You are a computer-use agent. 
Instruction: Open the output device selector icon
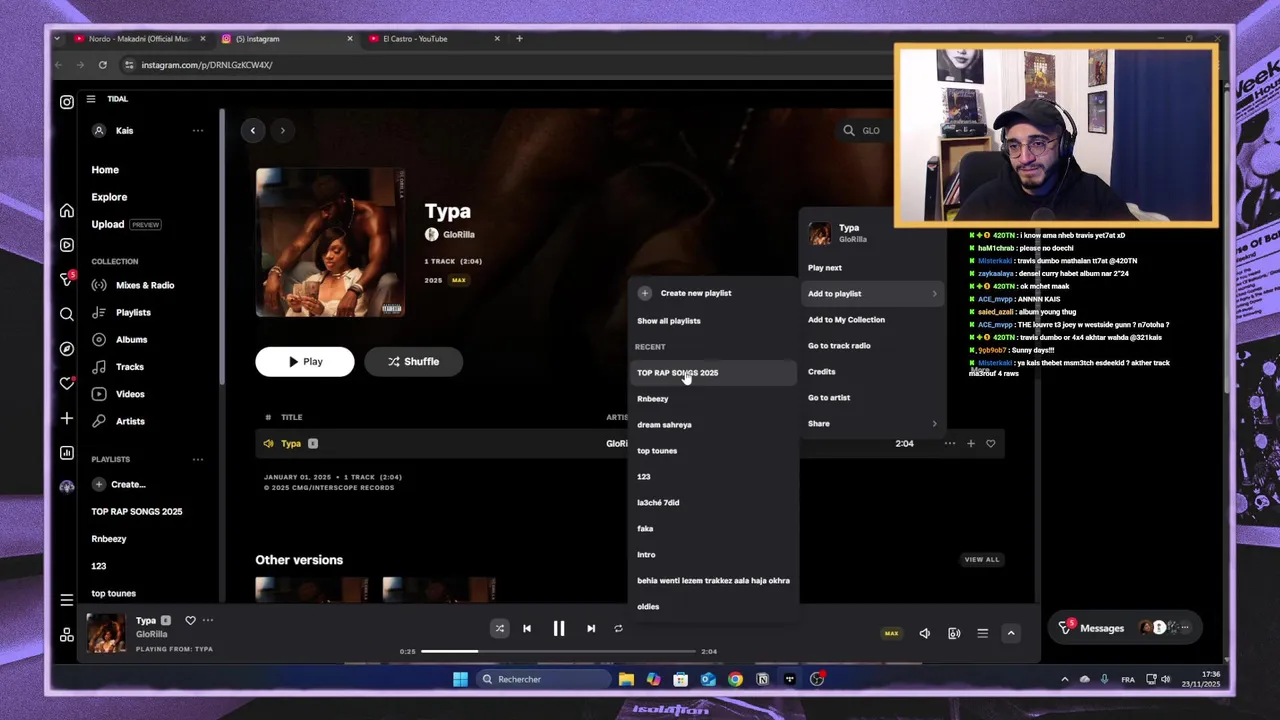[954, 633]
